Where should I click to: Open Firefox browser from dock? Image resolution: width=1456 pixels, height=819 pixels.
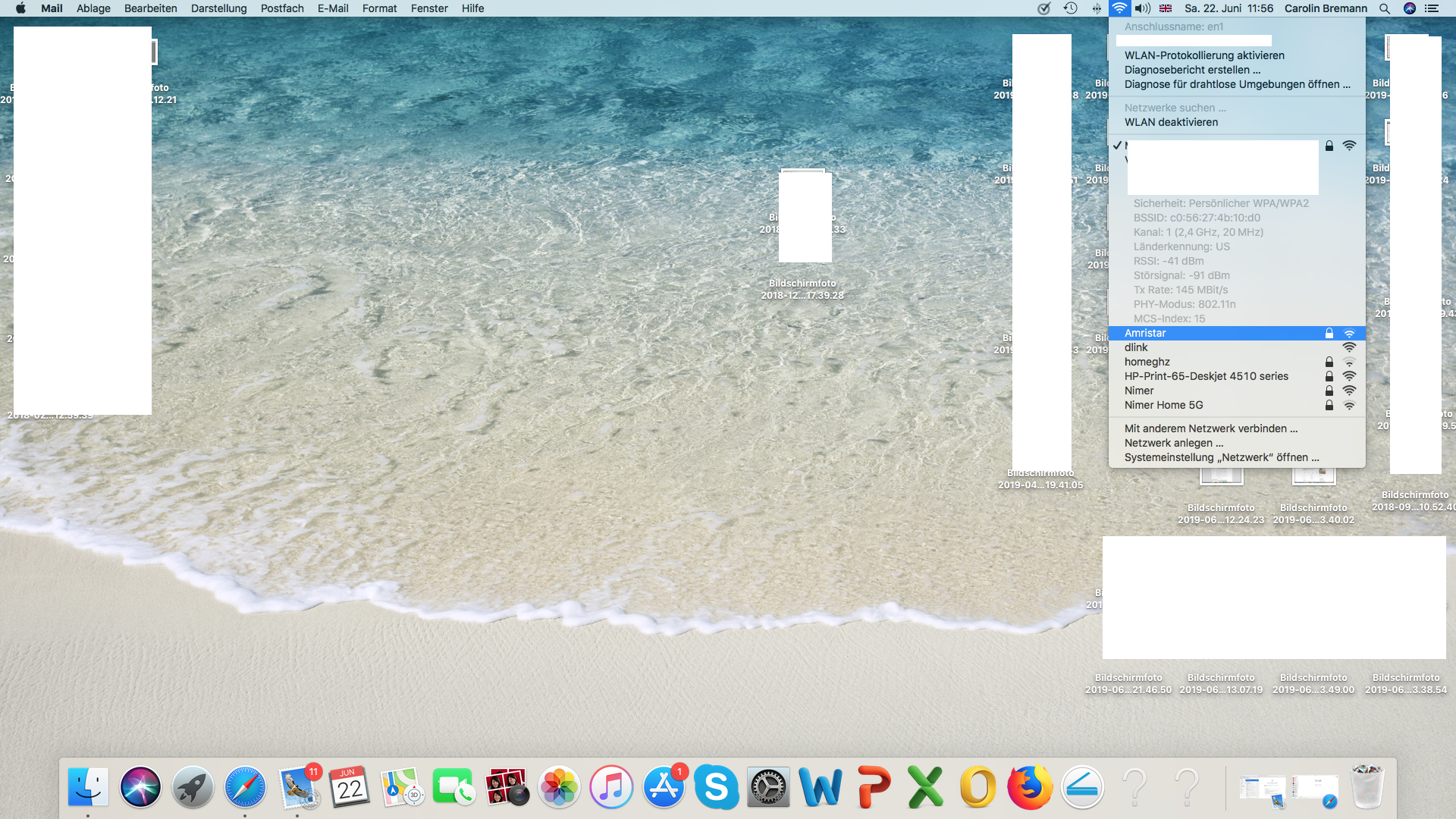pyautogui.click(x=1030, y=787)
